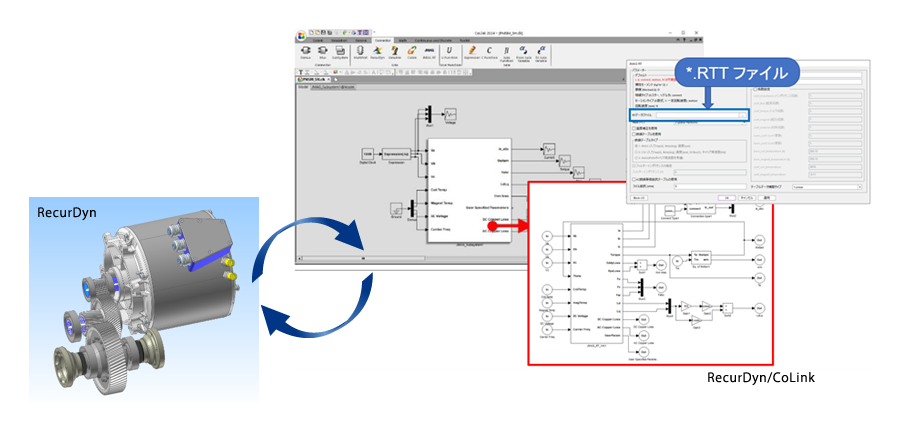
Task: Select the CoLink link icon
Action: pos(412,52)
